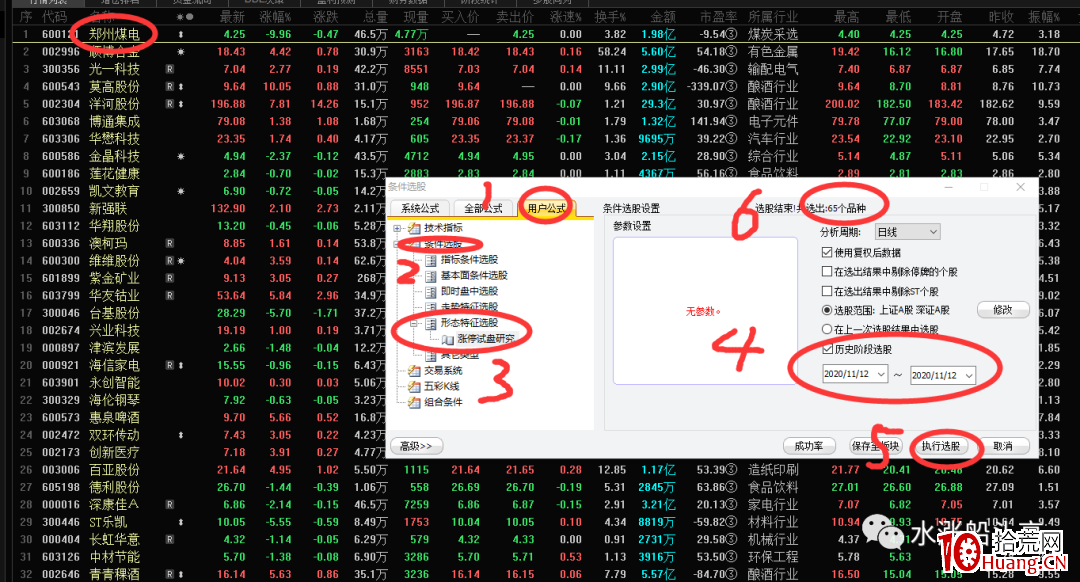Click the 技术指标 folder icon in tree
This screenshot has width=1080, height=582.
(414, 228)
